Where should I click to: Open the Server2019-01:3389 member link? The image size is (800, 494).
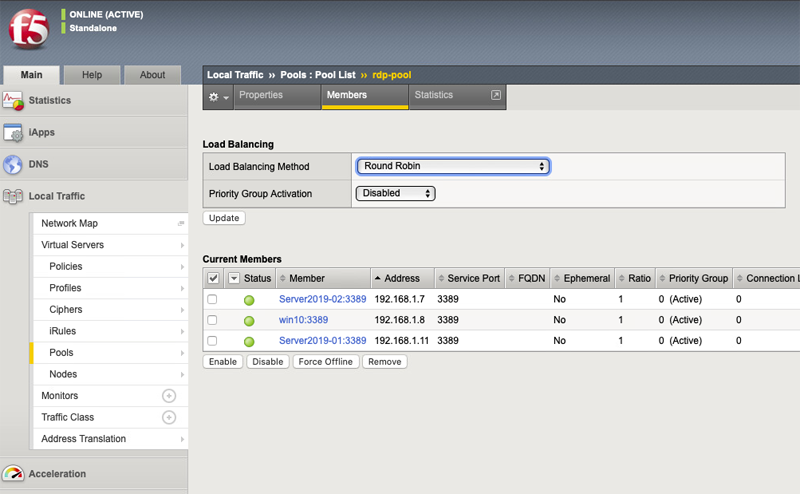click(x=322, y=340)
